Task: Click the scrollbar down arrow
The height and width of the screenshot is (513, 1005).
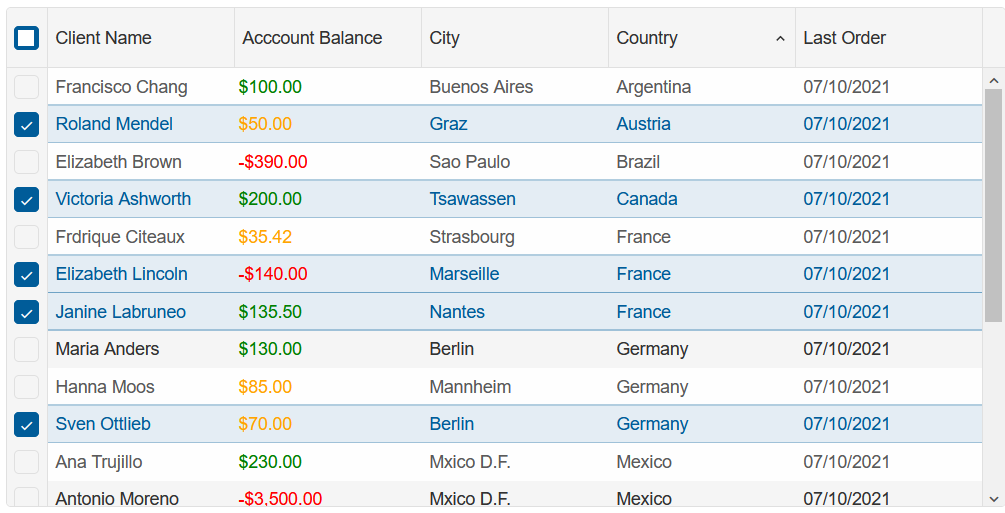Action: click(993, 498)
